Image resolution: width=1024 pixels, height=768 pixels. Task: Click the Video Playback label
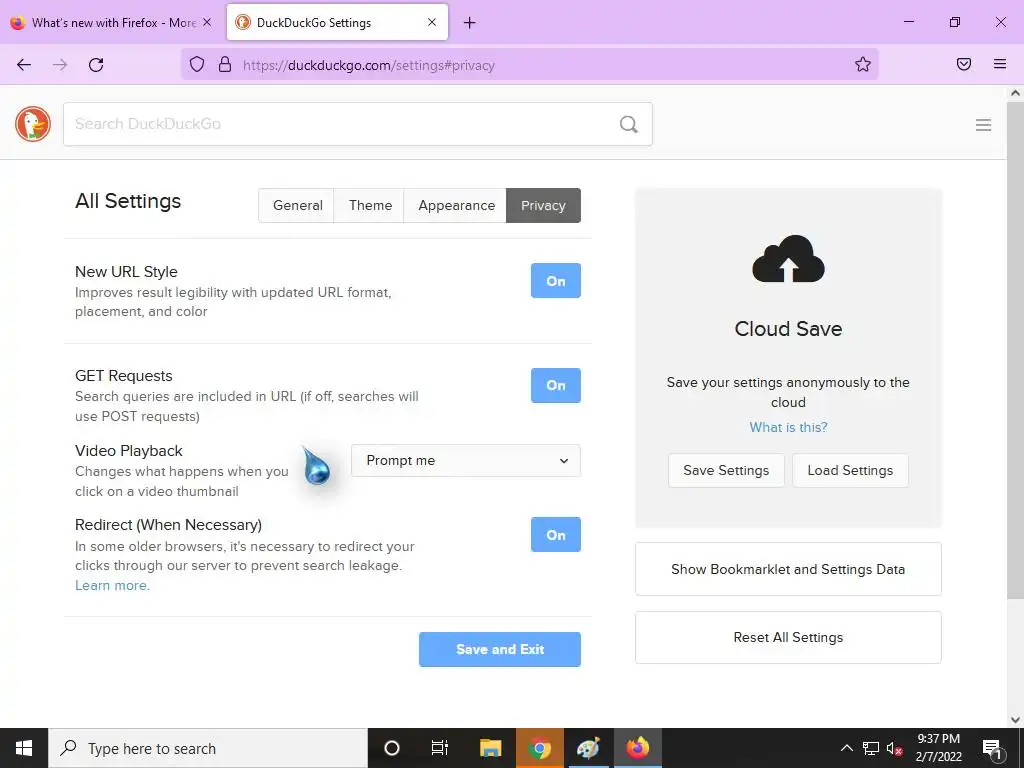pyautogui.click(x=129, y=451)
